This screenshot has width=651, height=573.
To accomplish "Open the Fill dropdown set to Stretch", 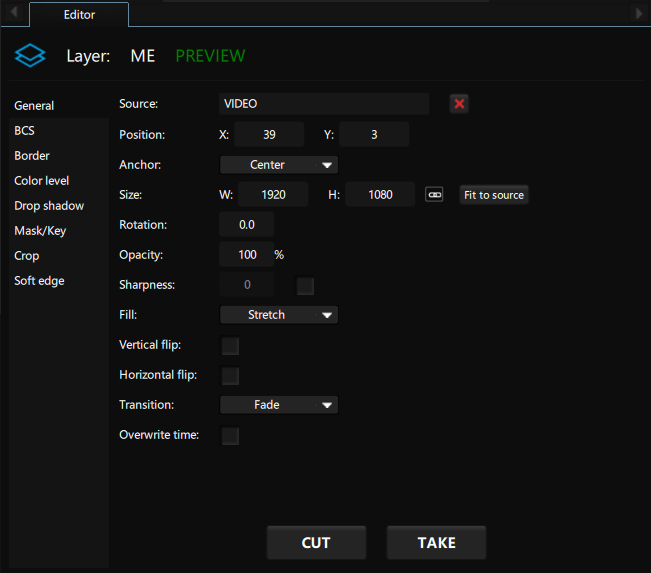I will pos(279,315).
